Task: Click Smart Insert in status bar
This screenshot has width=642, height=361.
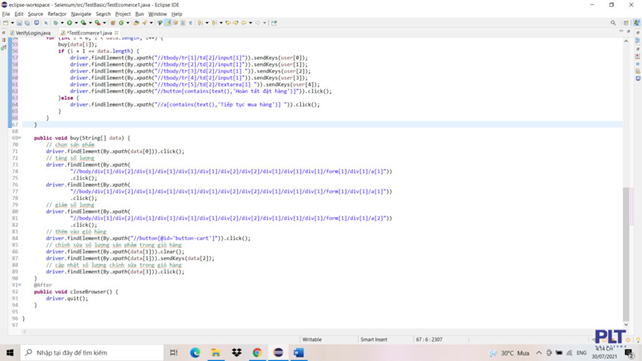Action: 374,340
